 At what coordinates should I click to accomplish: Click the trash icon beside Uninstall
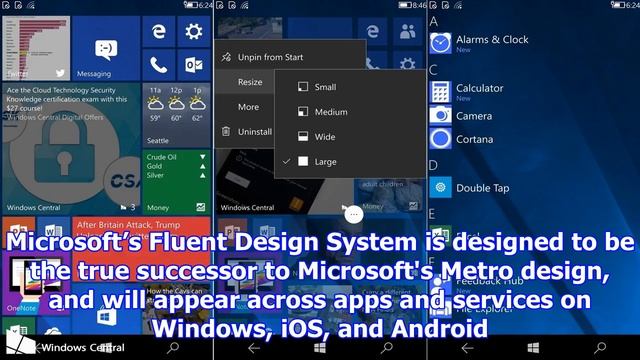point(226,131)
